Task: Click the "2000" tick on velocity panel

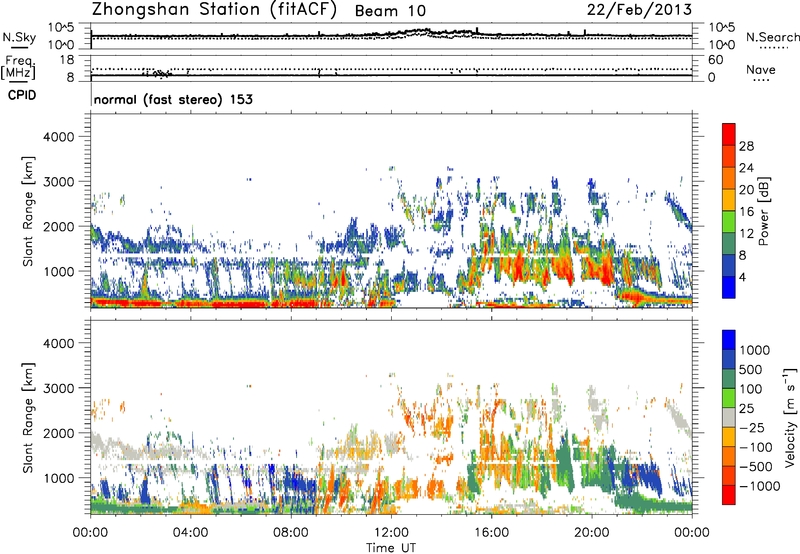Action: click(58, 433)
